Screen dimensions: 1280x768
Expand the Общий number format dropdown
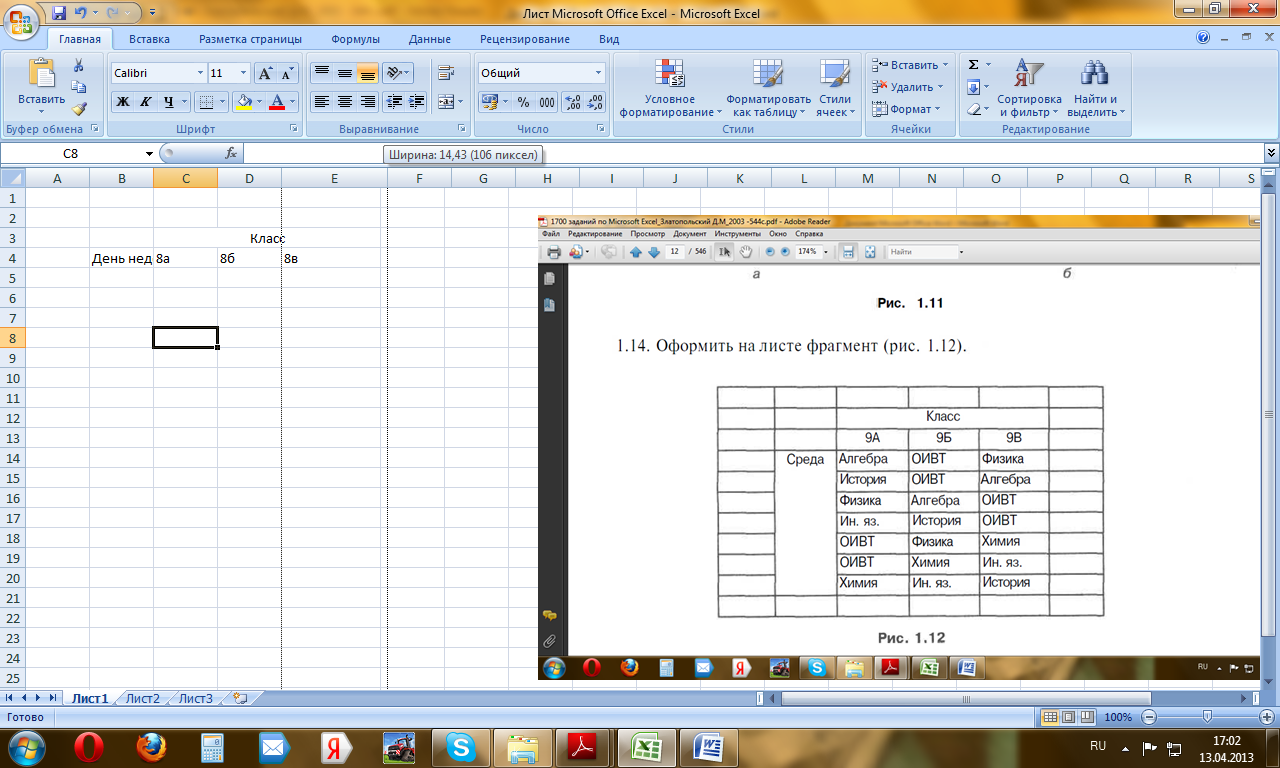[541, 73]
